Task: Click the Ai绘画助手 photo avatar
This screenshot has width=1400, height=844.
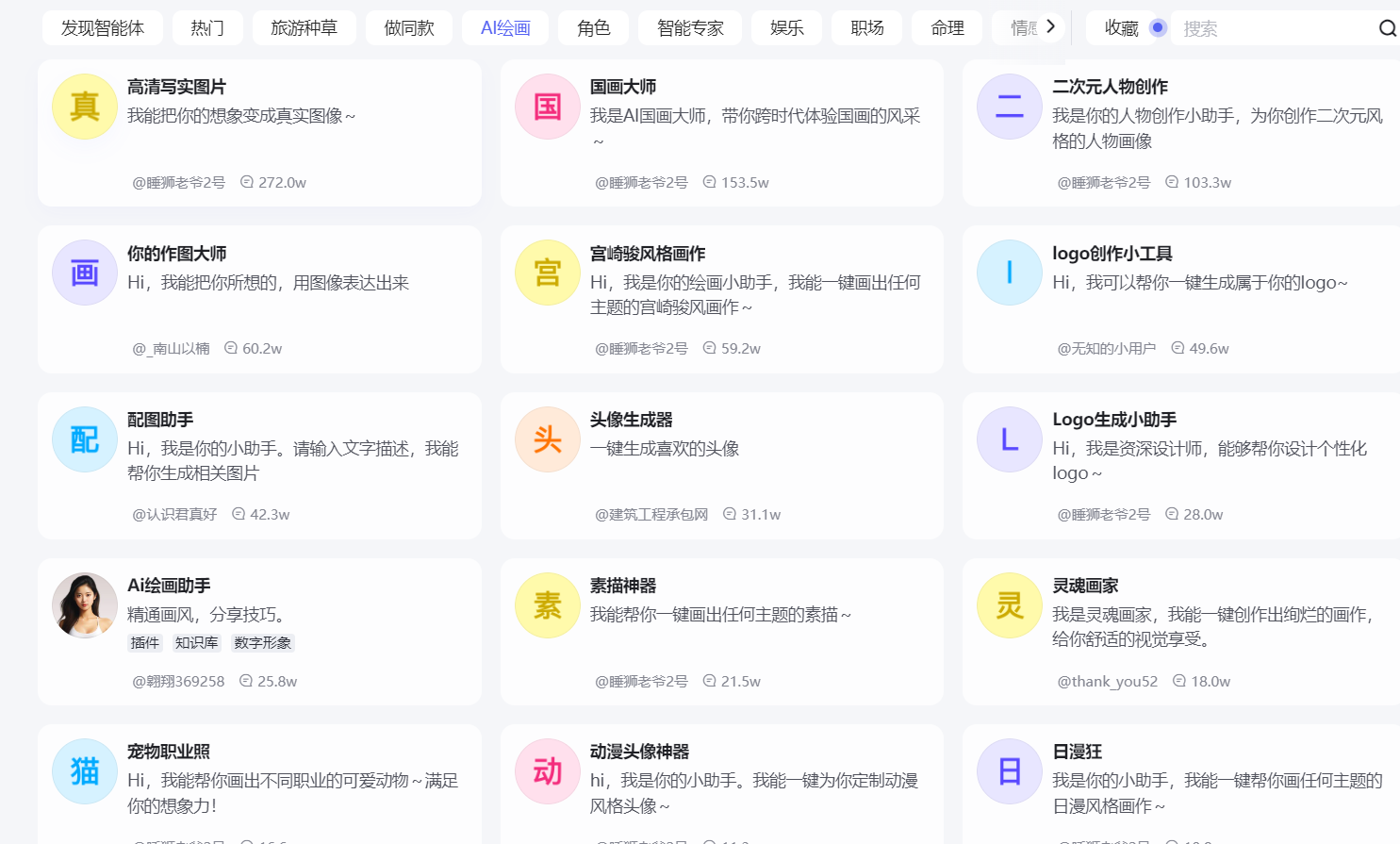Action: click(x=84, y=604)
